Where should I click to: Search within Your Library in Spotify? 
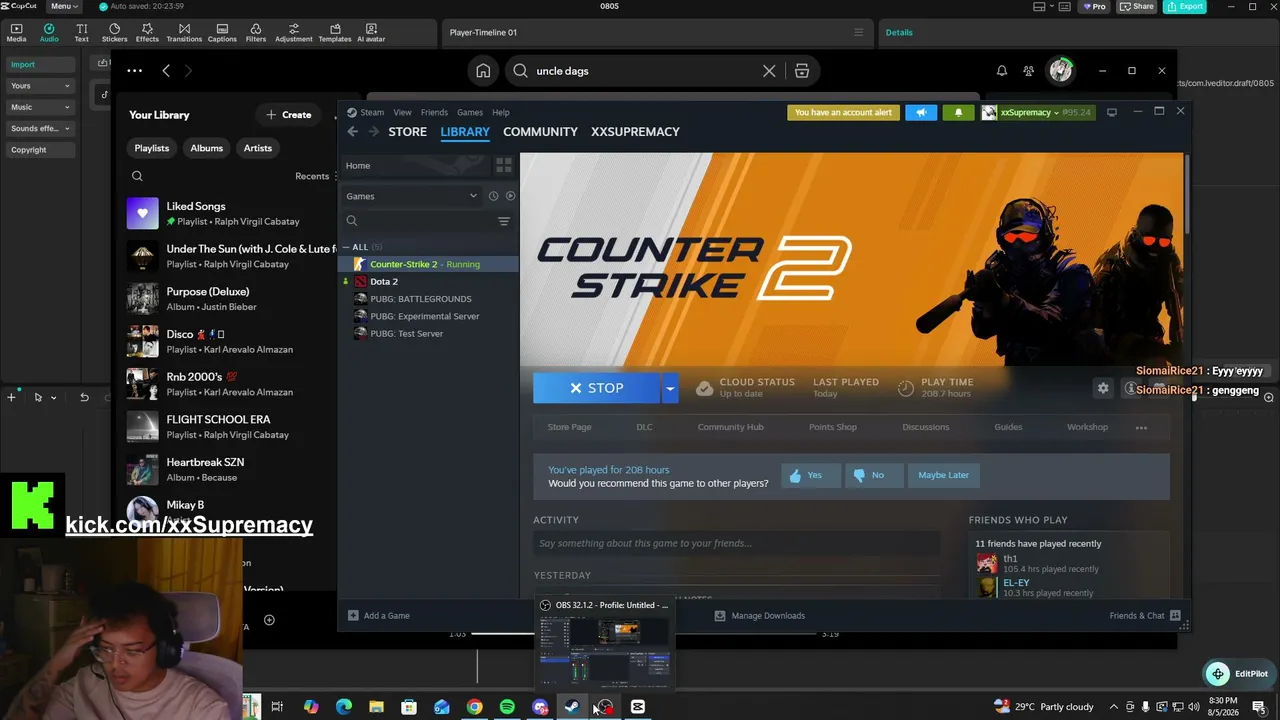click(137, 176)
